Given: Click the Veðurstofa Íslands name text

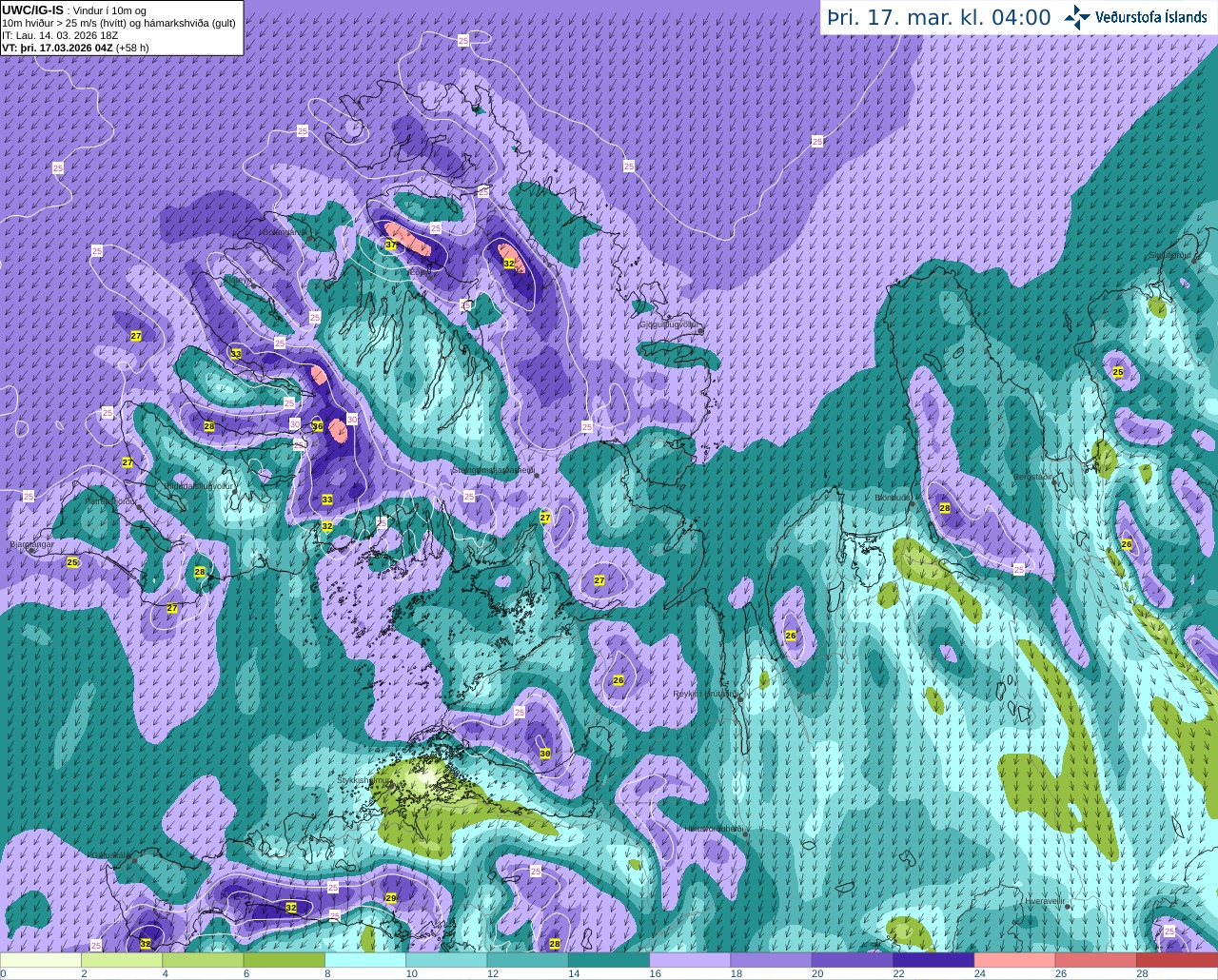Looking at the screenshot, I should point(1150,17).
